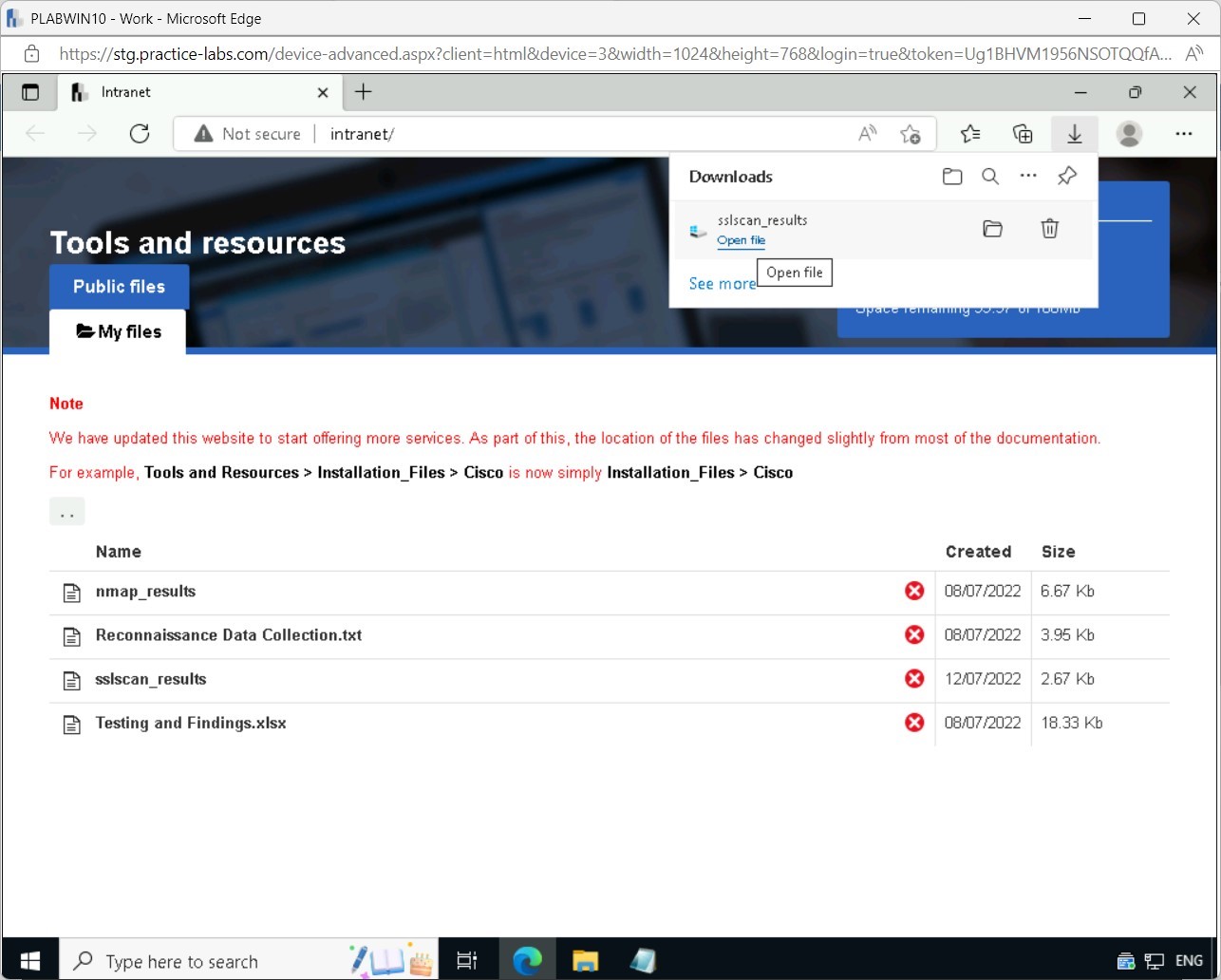Screen dimensions: 1221x980
Task: Open the Reconnaissance Data Collection.txt file
Action: [x=228, y=635]
